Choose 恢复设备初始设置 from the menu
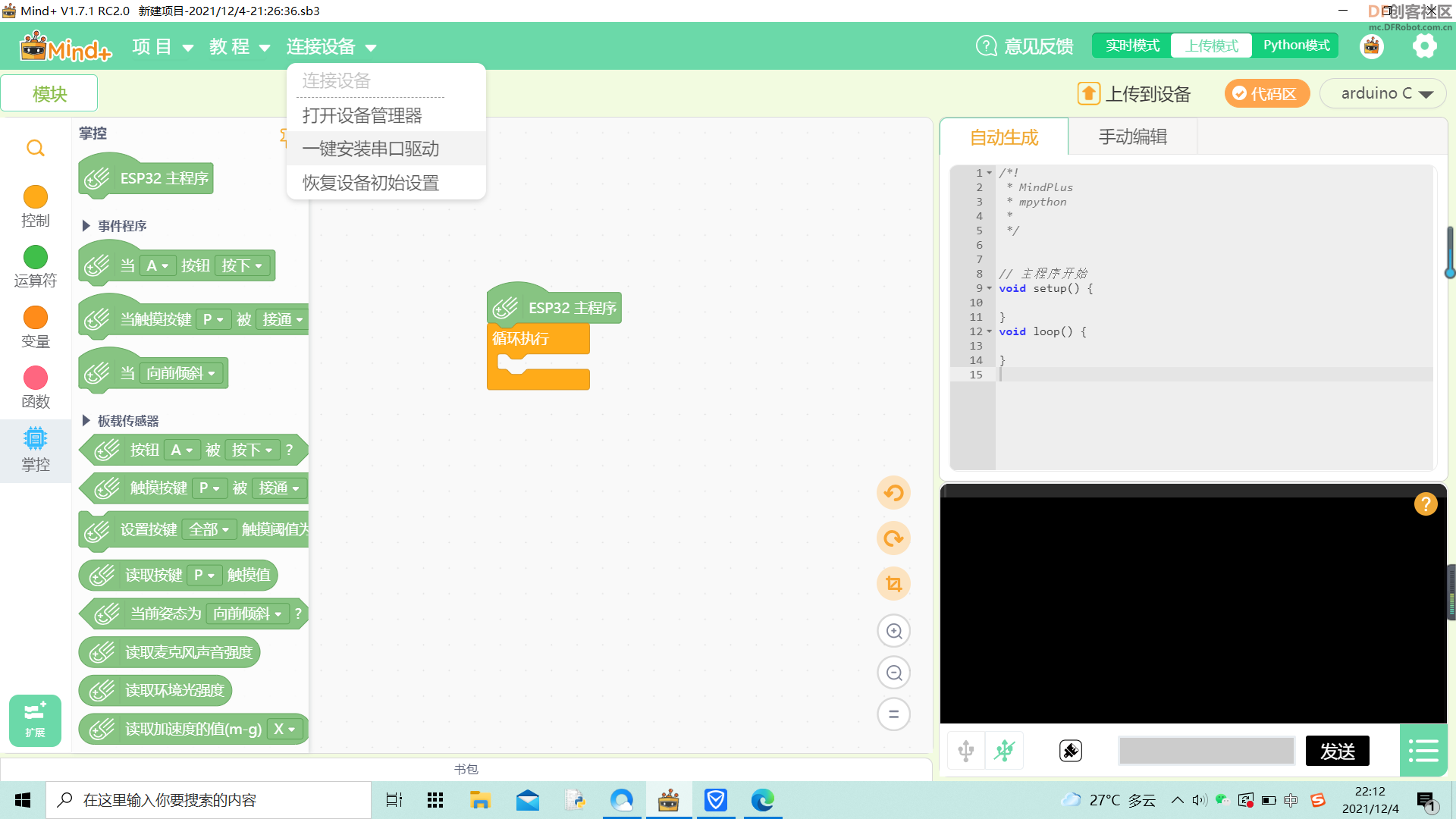The width and height of the screenshot is (1456, 819). coord(386,183)
